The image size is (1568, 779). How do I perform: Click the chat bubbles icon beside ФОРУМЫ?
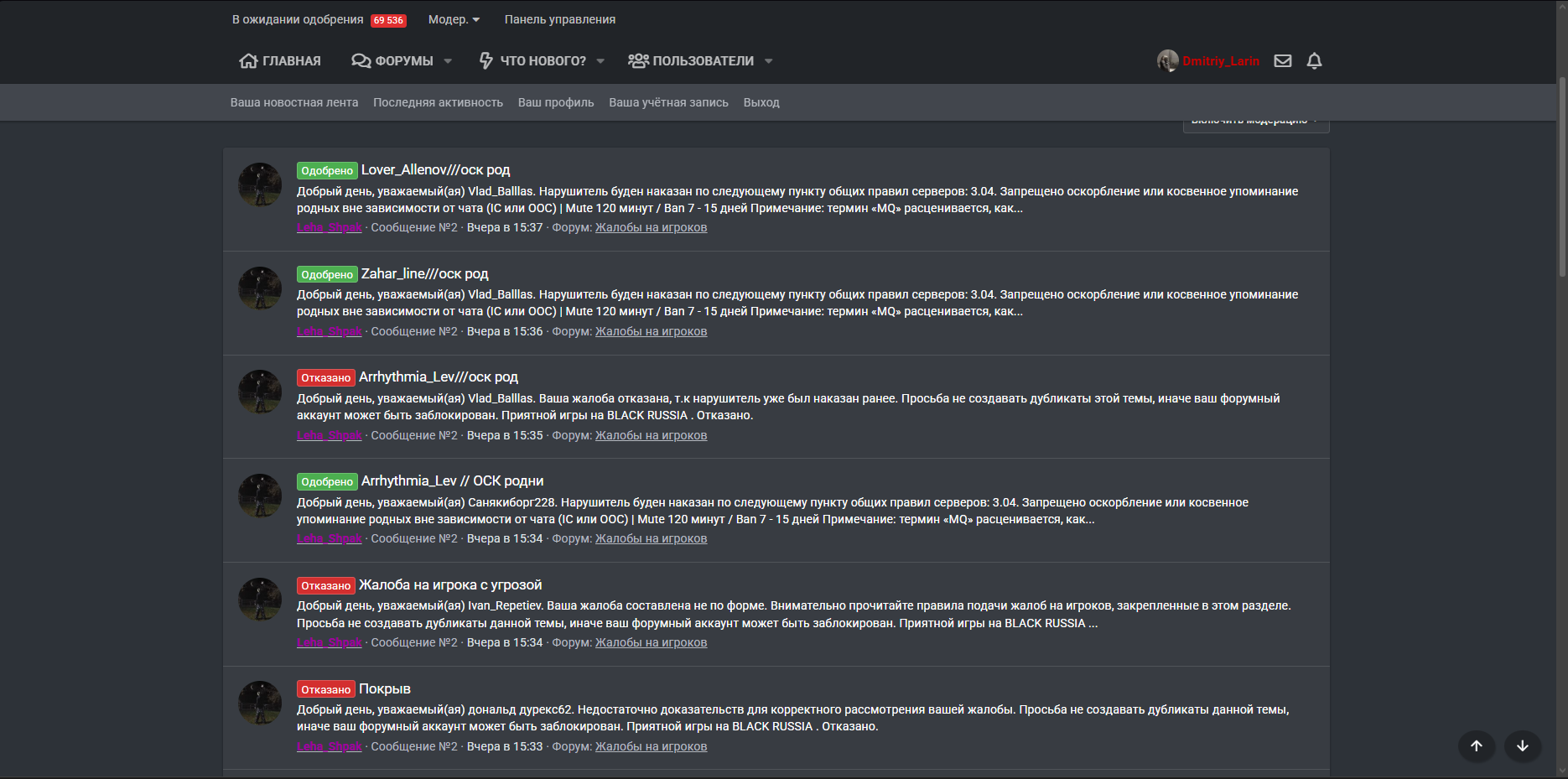click(361, 61)
